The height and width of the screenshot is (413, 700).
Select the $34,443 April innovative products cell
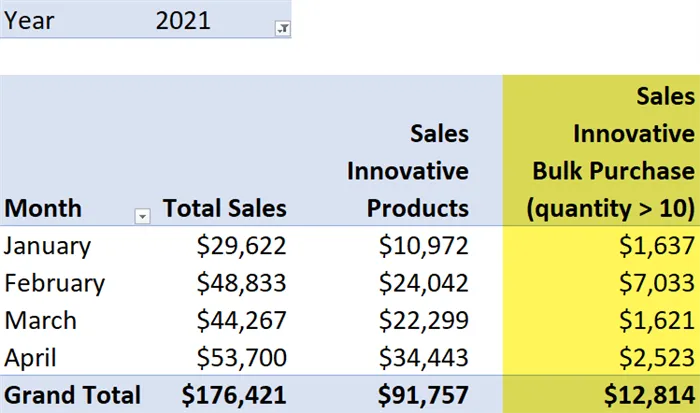pyautogui.click(x=427, y=357)
